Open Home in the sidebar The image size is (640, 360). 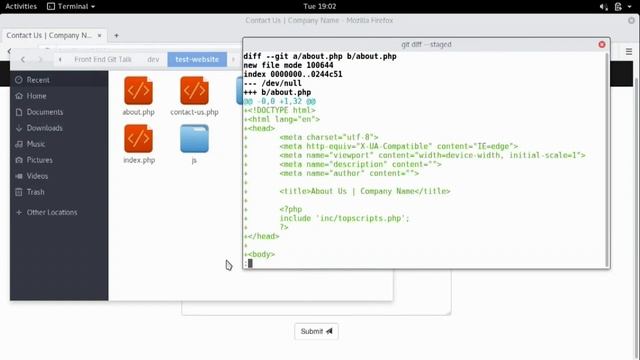pyautogui.click(x=59, y=96)
